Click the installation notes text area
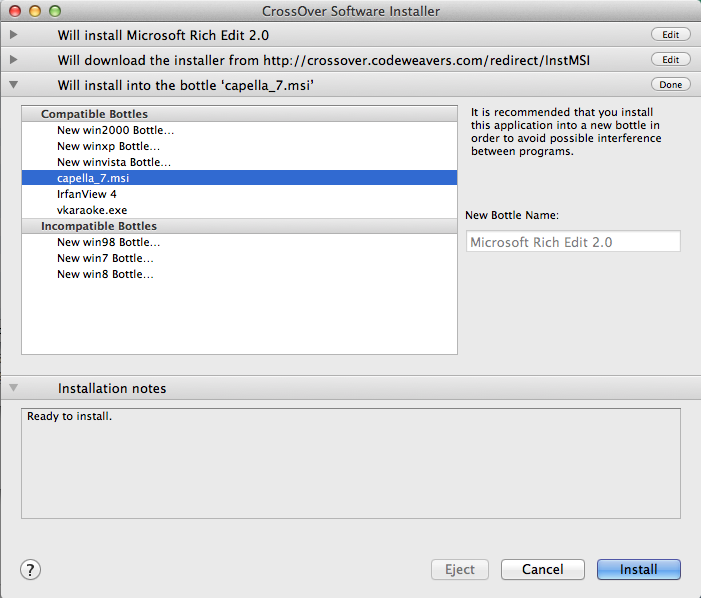This screenshot has height=598, width=701. 351,463
